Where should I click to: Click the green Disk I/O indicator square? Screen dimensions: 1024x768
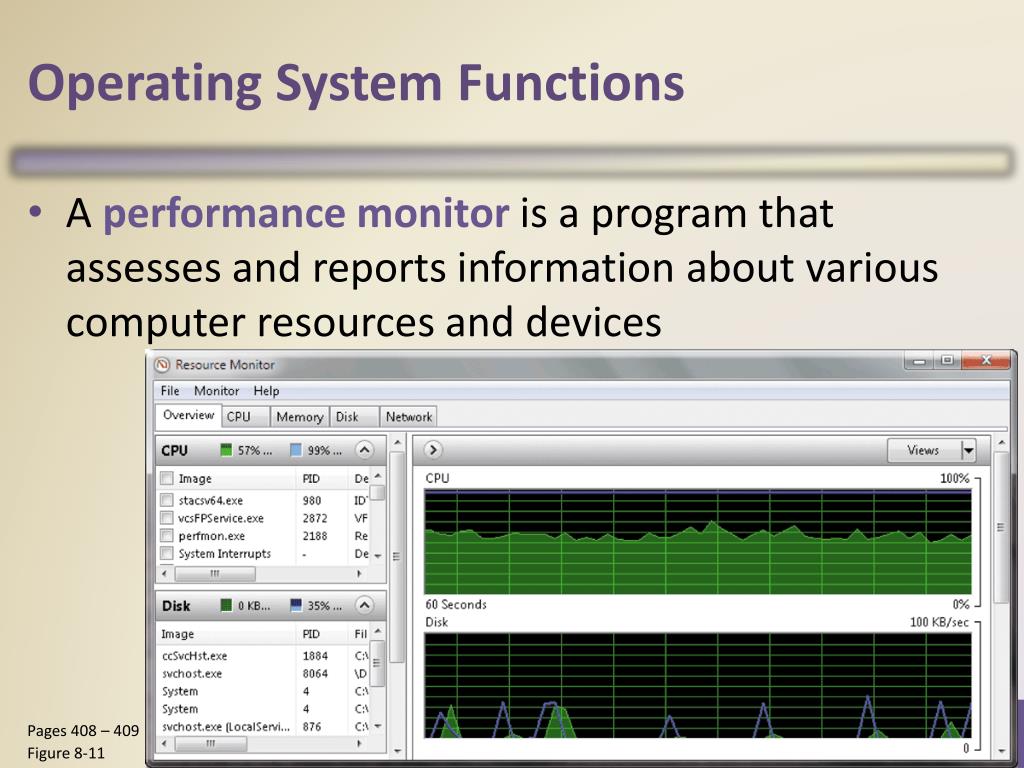(x=227, y=606)
